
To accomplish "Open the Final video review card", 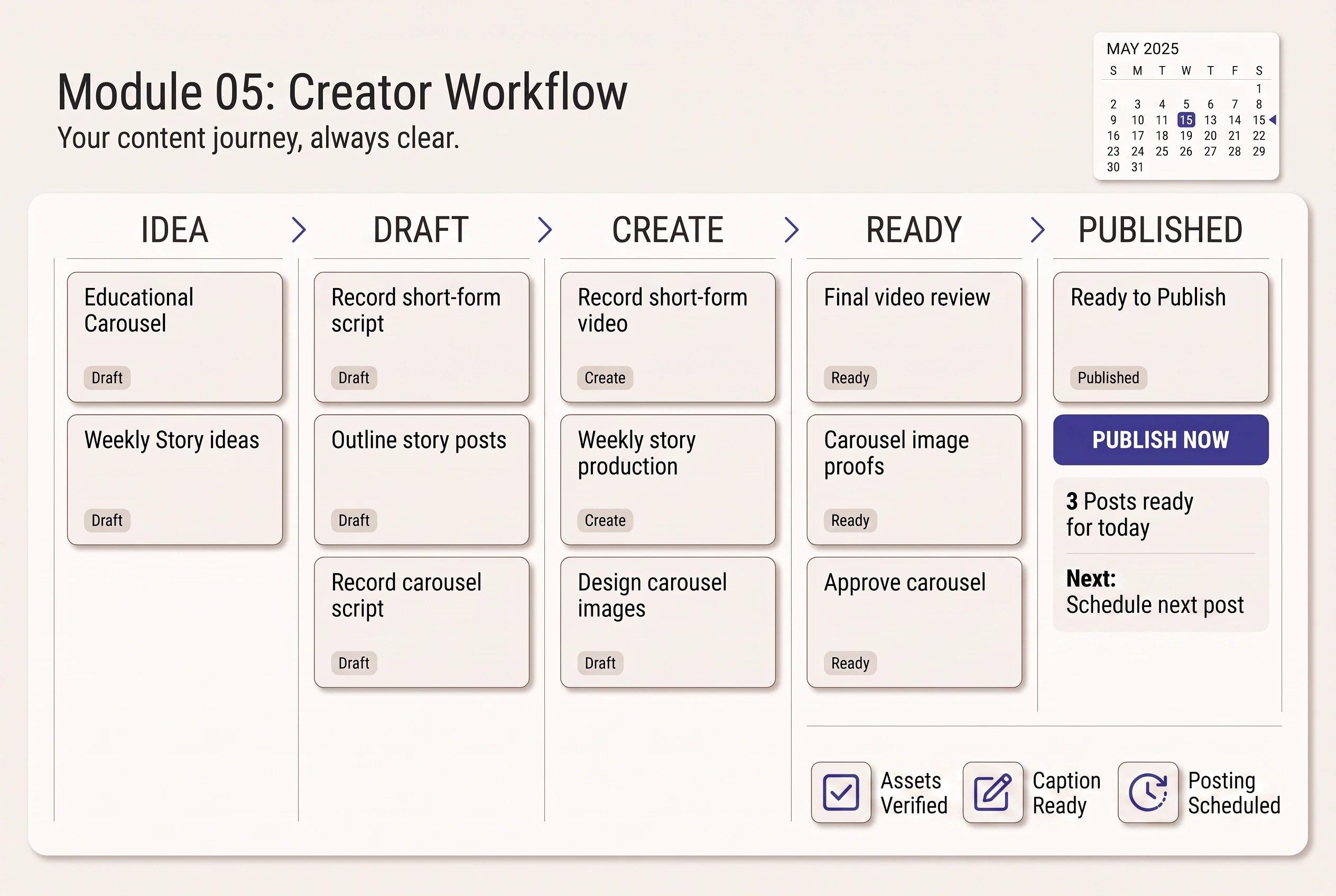I will (914, 337).
